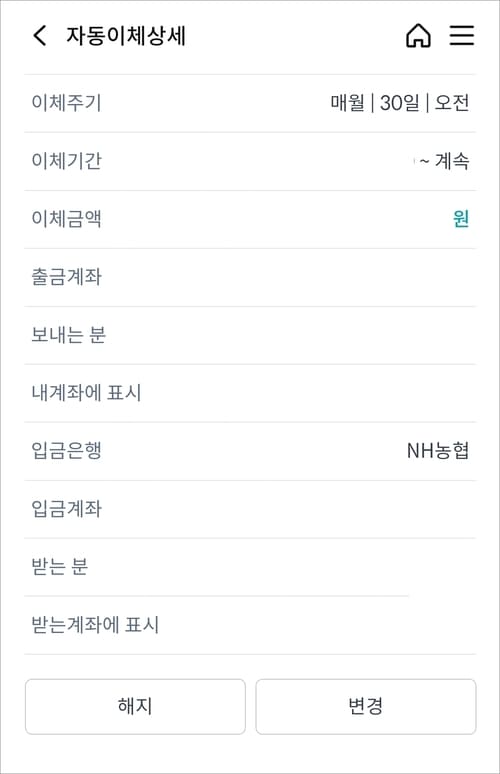Tap the 입금은행 label
This screenshot has height=774, width=500.
[67, 451]
